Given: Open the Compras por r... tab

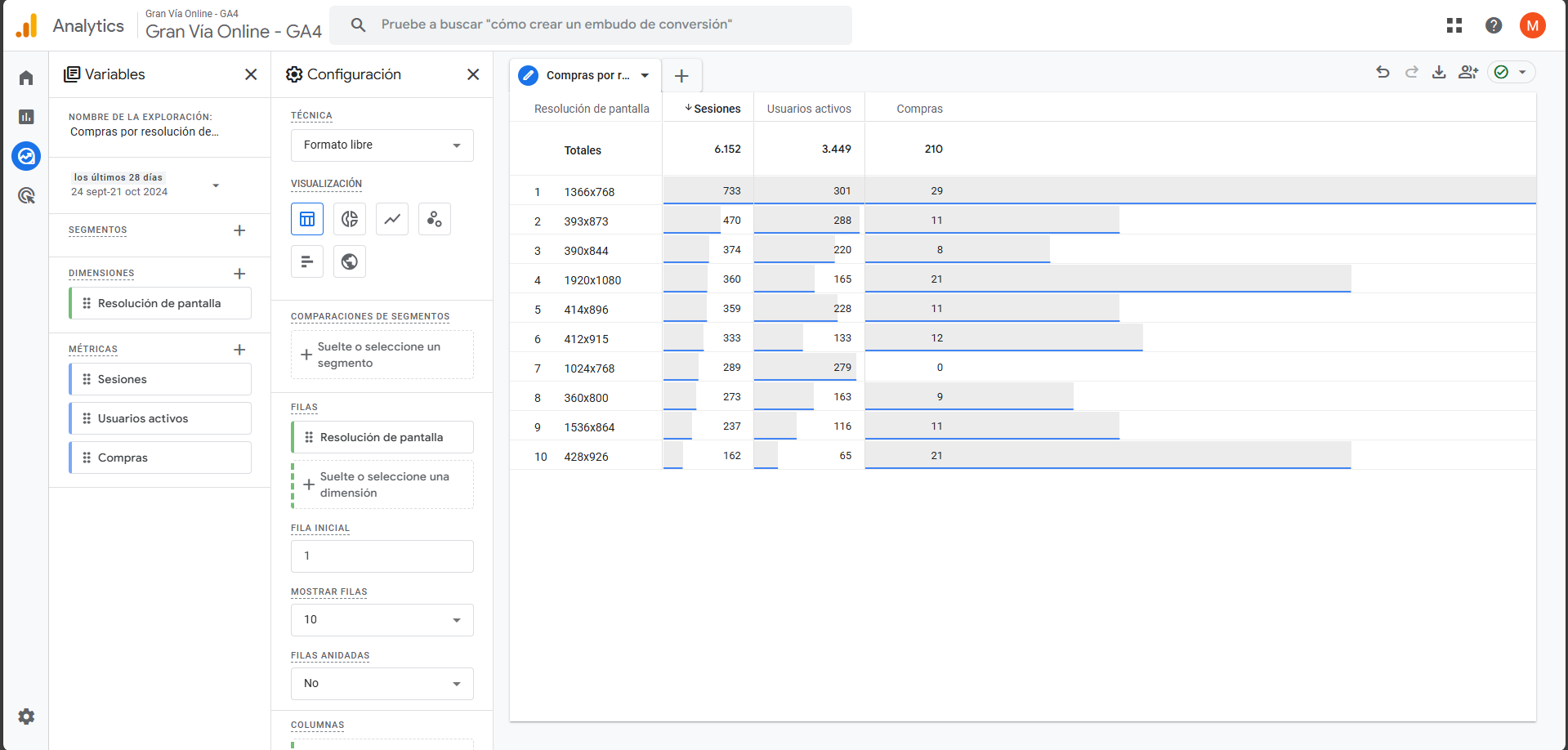Looking at the screenshot, I should 586,75.
